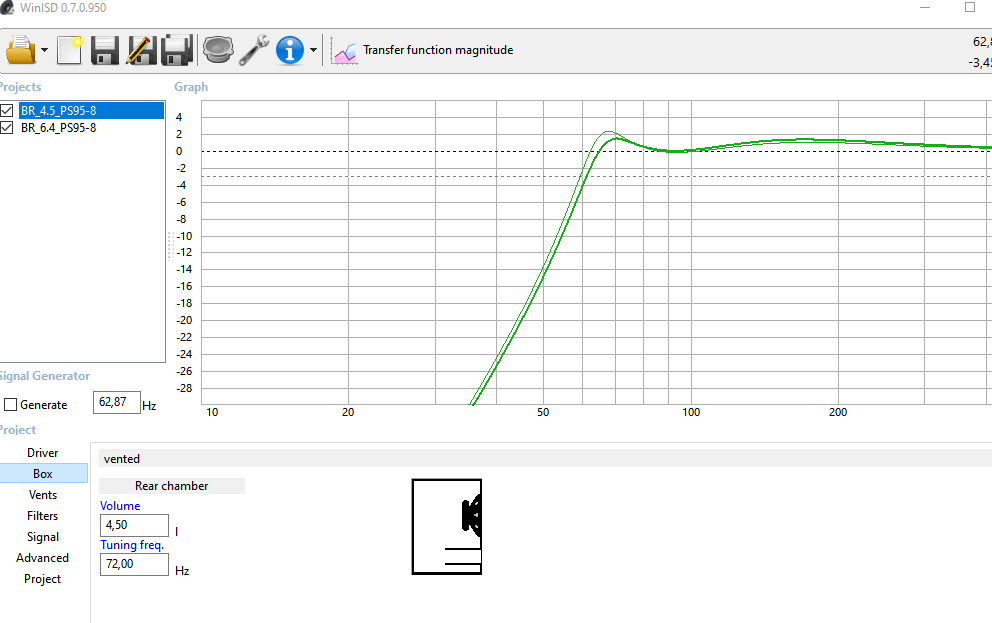Maximize the WinISD window
This screenshot has height=623, width=992.
(970, 8)
